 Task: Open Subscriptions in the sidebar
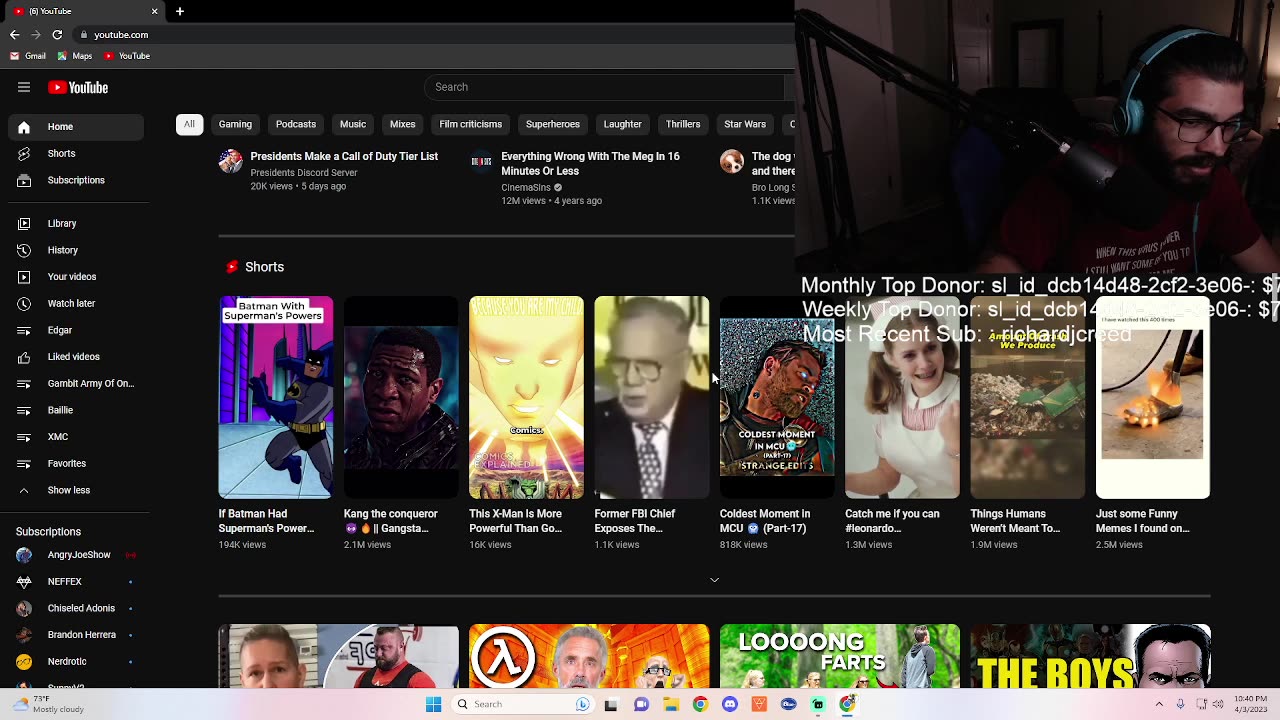[x=75, y=181]
